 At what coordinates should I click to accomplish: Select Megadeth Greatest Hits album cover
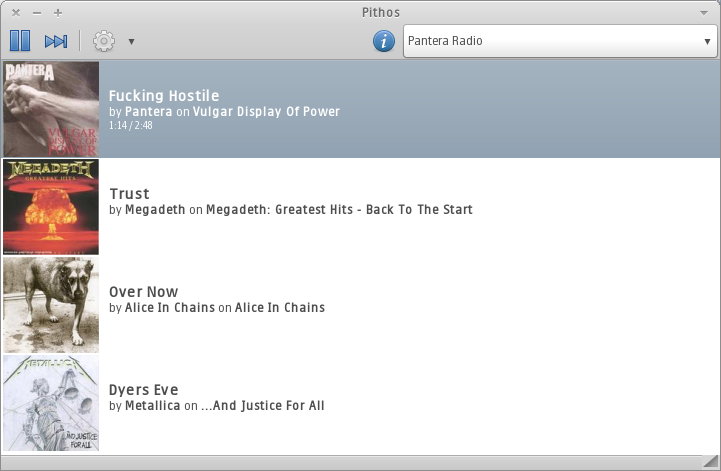point(51,207)
